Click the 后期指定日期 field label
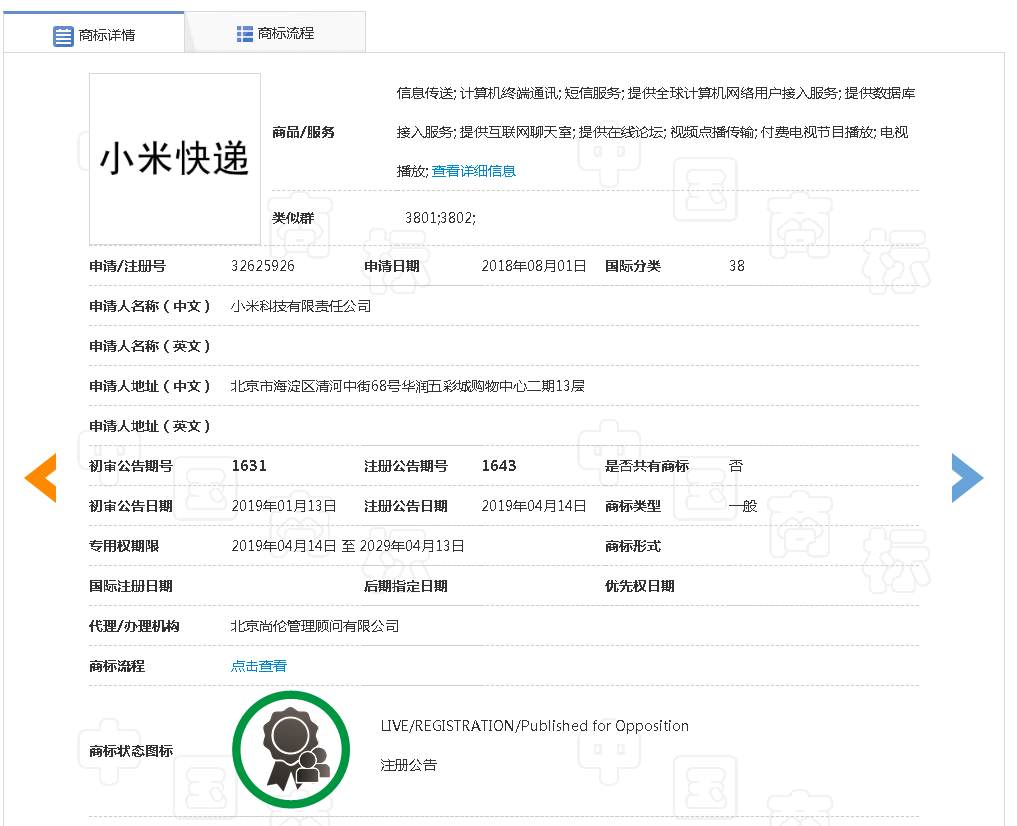The image size is (1017, 826). click(406, 586)
